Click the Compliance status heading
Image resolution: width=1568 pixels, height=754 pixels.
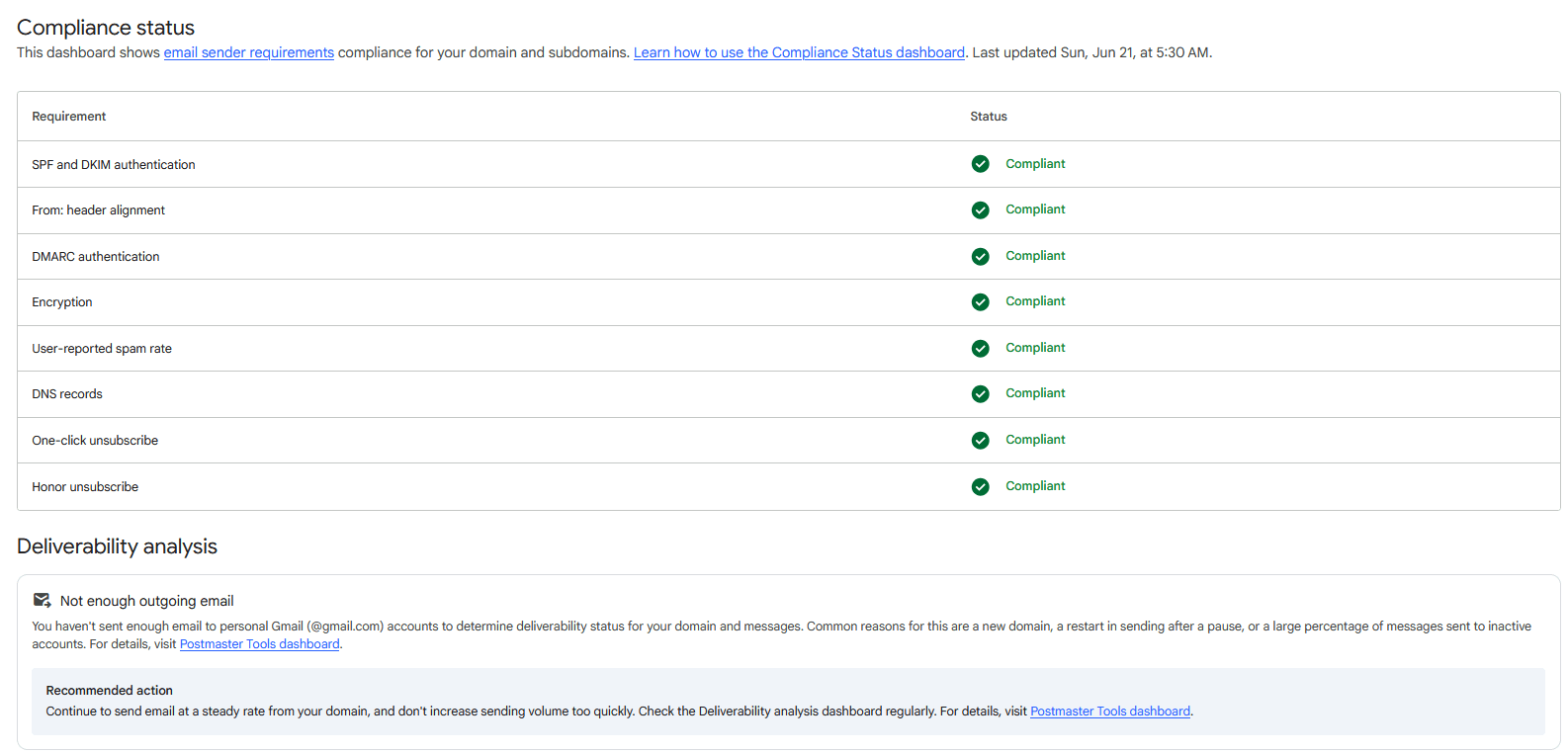click(106, 28)
